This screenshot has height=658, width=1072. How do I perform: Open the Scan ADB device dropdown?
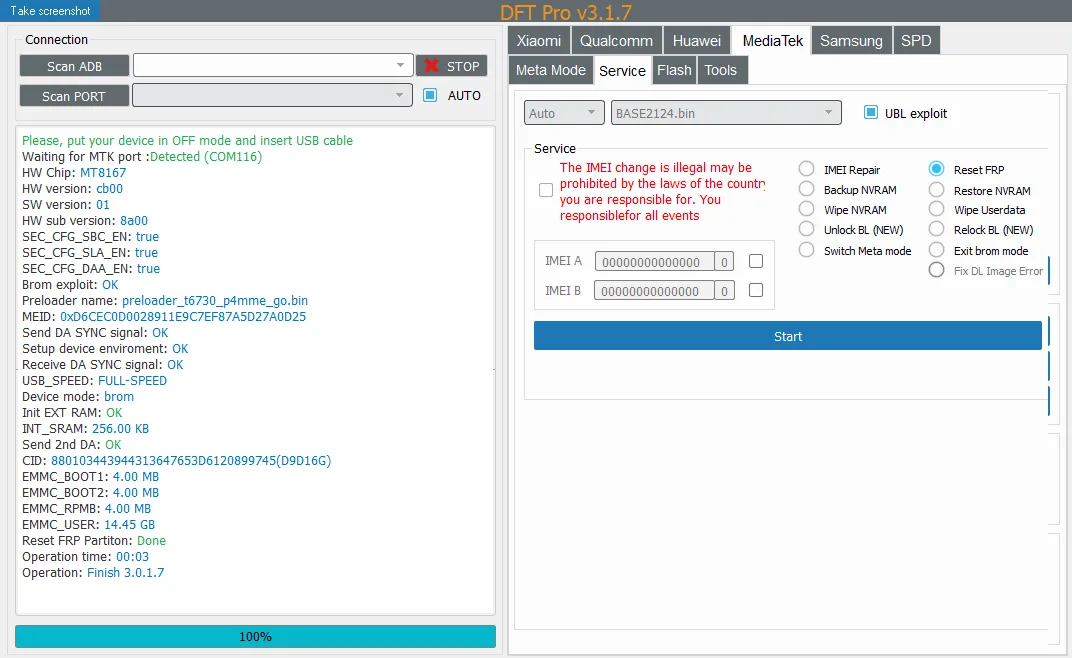point(273,65)
